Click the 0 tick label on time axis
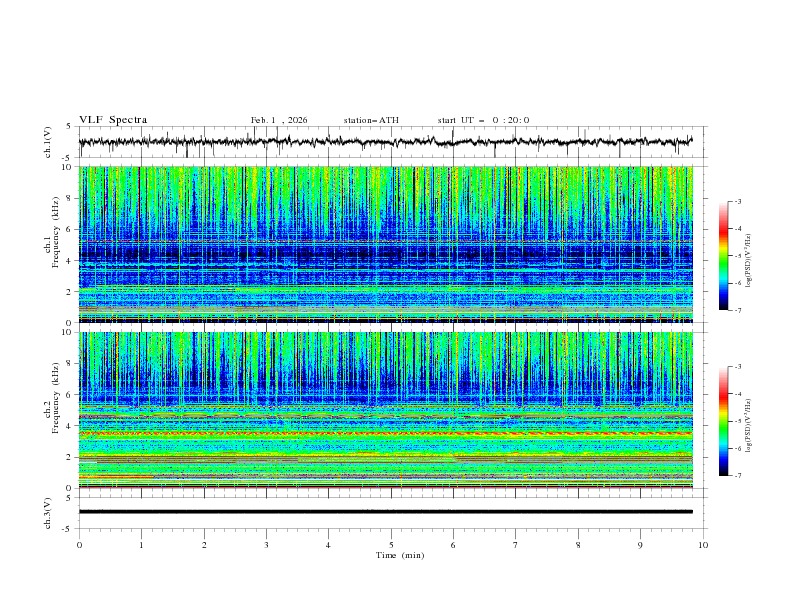 coord(79,544)
